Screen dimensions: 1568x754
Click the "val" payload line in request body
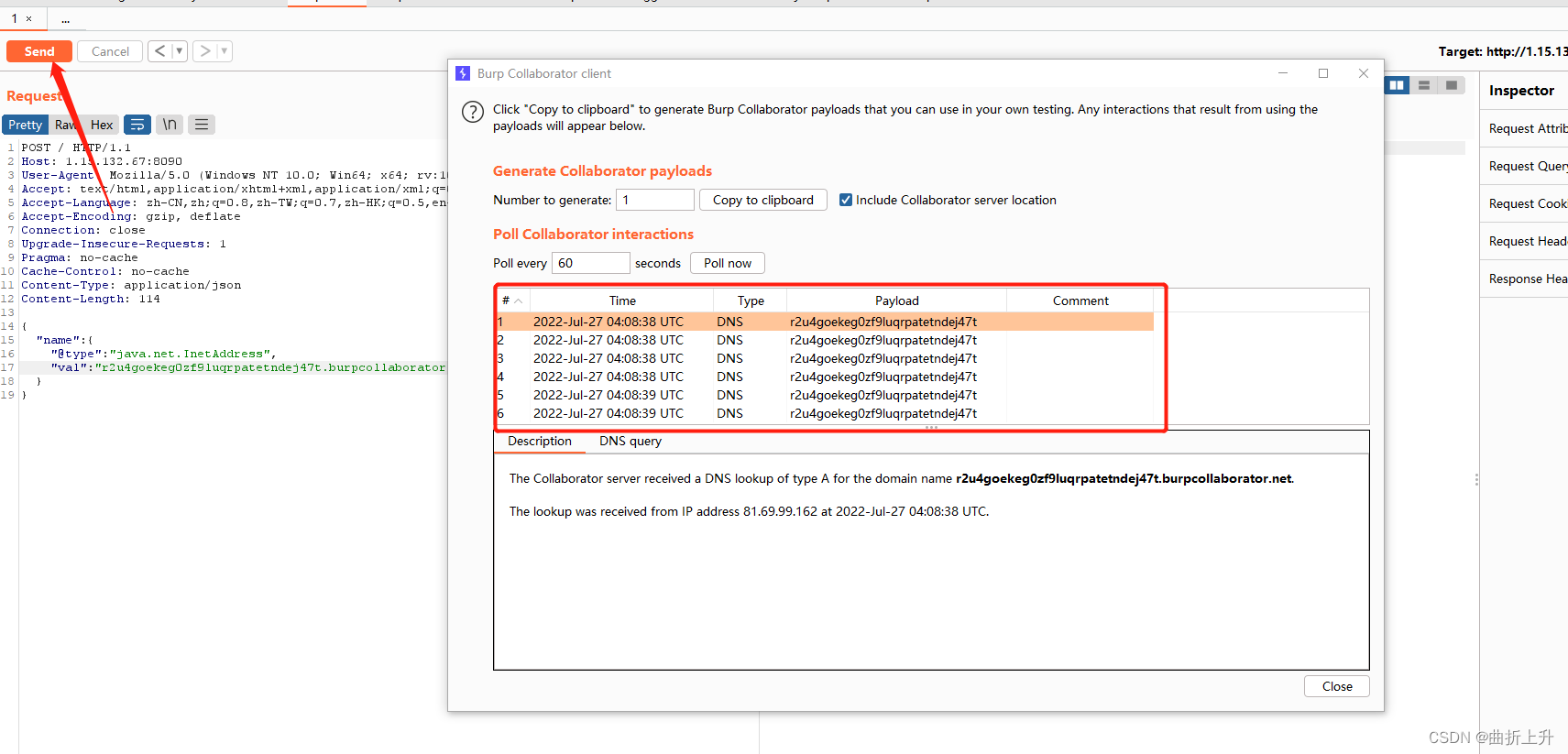[248, 367]
